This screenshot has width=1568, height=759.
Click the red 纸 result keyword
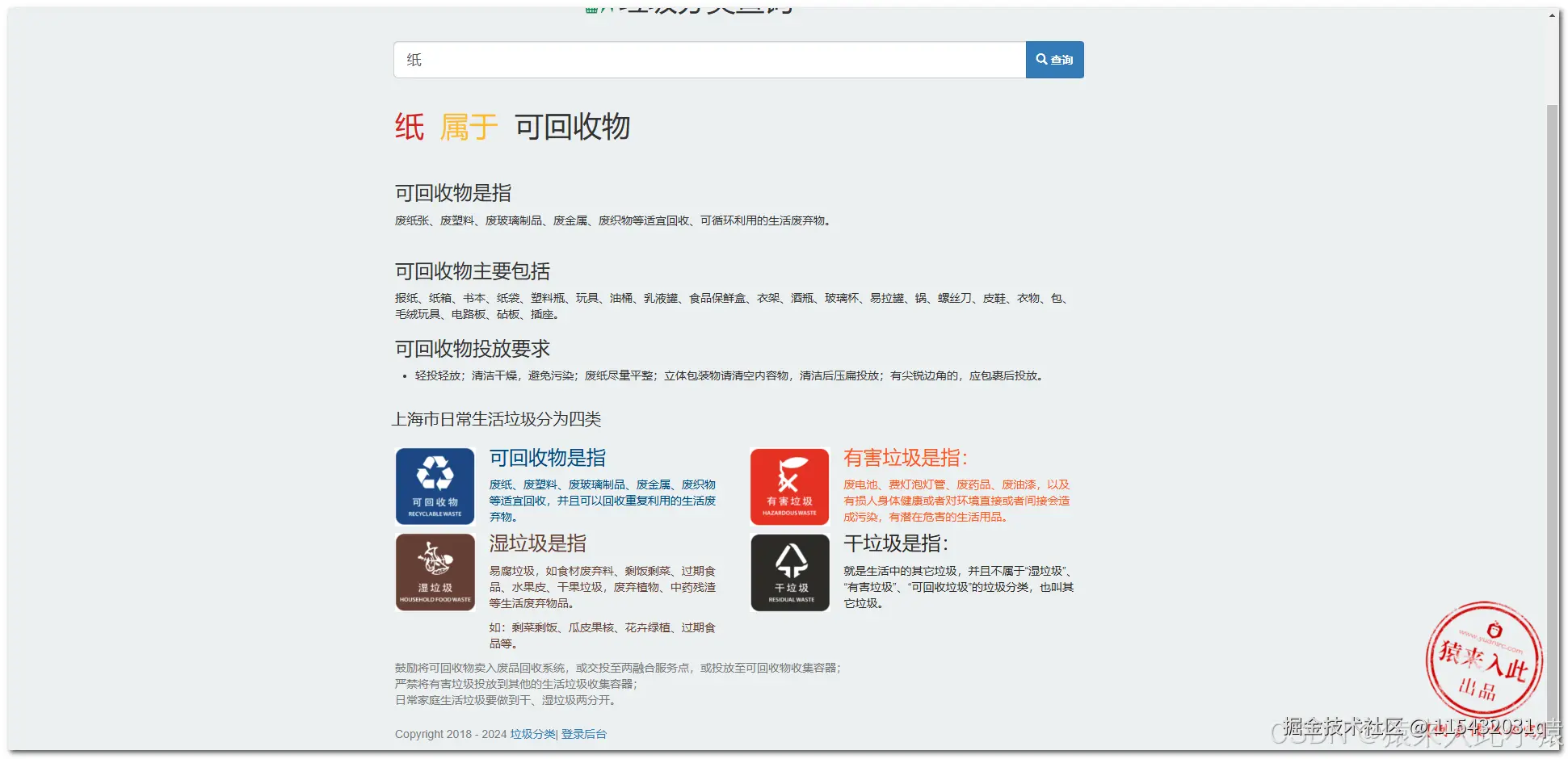[x=410, y=127]
